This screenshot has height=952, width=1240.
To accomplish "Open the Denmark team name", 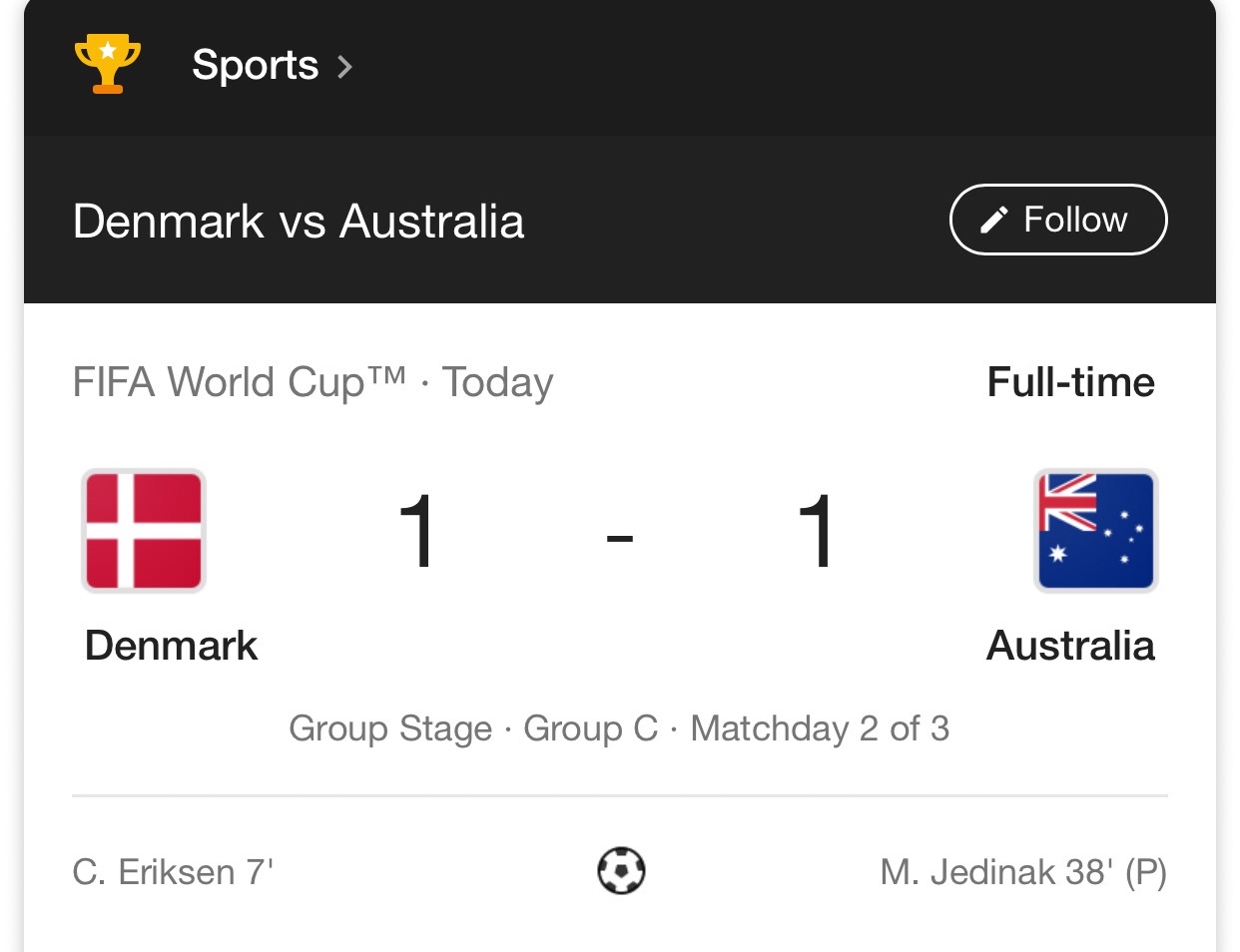I will coord(171,646).
